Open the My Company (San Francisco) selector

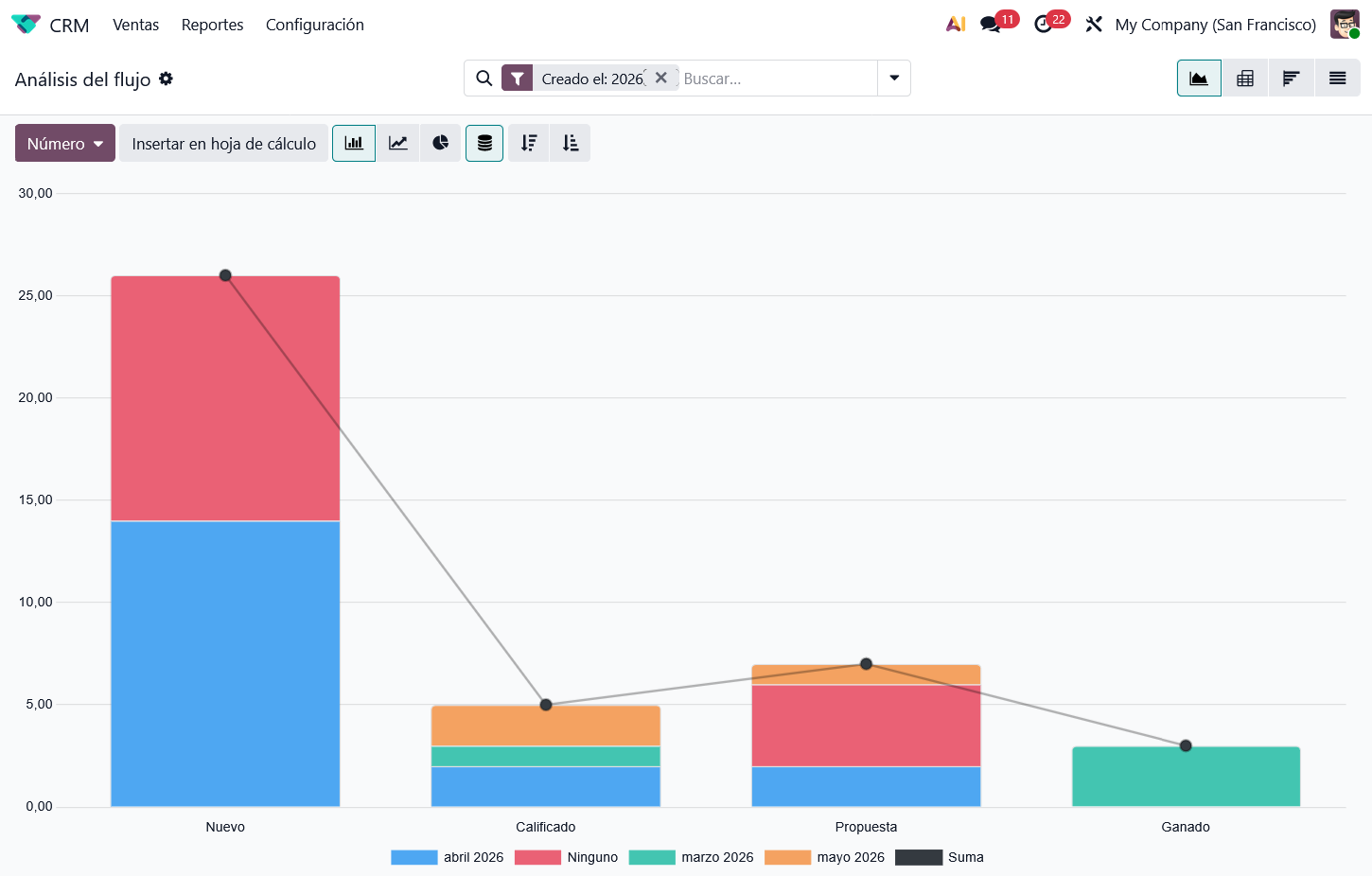[1215, 25]
